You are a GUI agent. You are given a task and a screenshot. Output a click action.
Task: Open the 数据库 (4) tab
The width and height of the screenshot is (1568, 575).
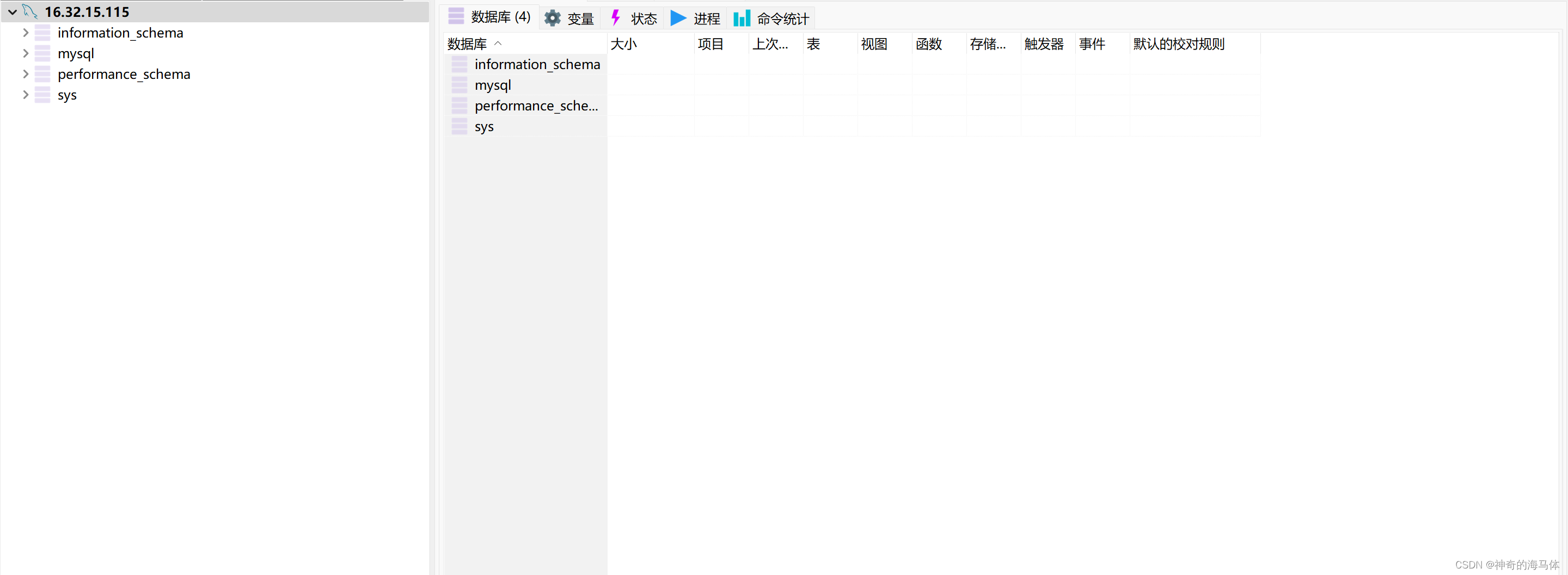pos(491,17)
